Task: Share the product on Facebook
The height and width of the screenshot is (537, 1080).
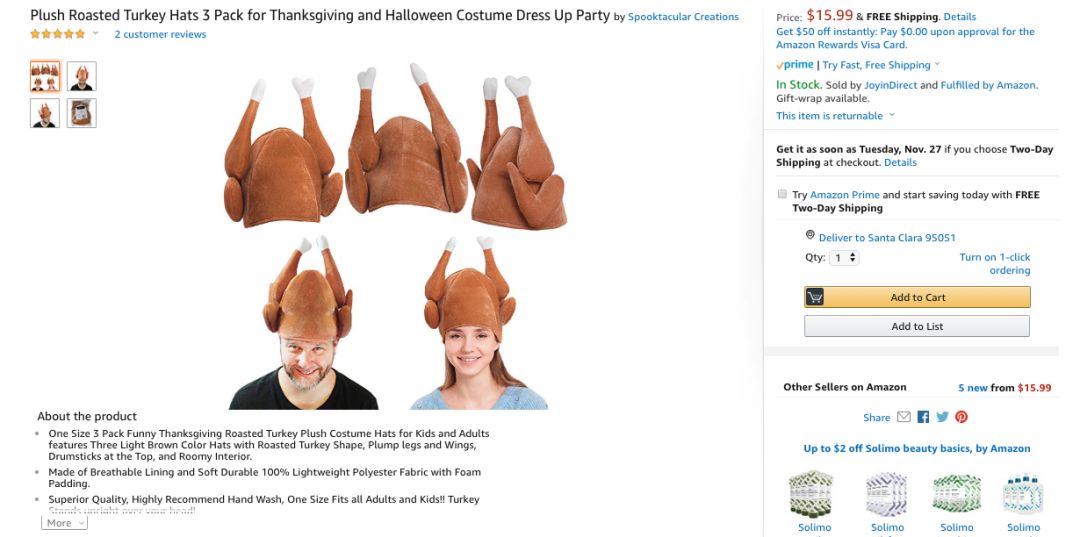Action: click(x=923, y=417)
